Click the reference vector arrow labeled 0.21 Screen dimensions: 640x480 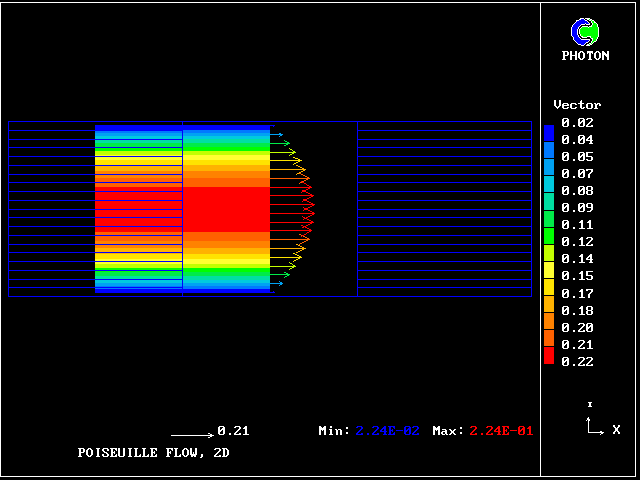coord(192,435)
